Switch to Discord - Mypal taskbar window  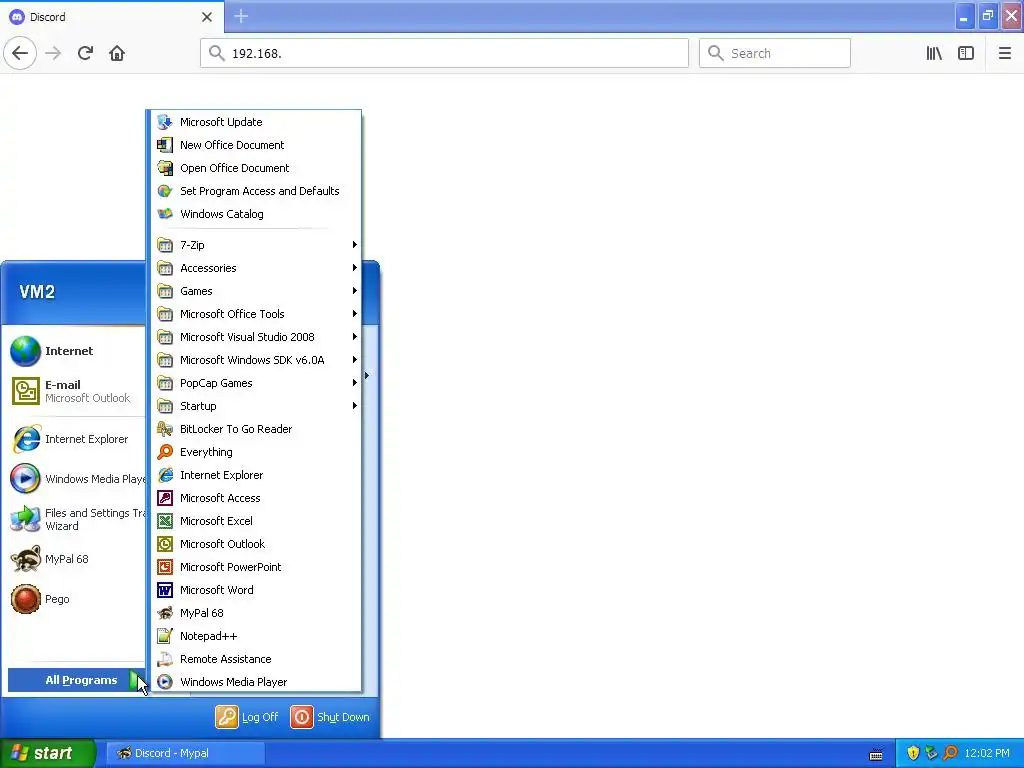(185, 753)
